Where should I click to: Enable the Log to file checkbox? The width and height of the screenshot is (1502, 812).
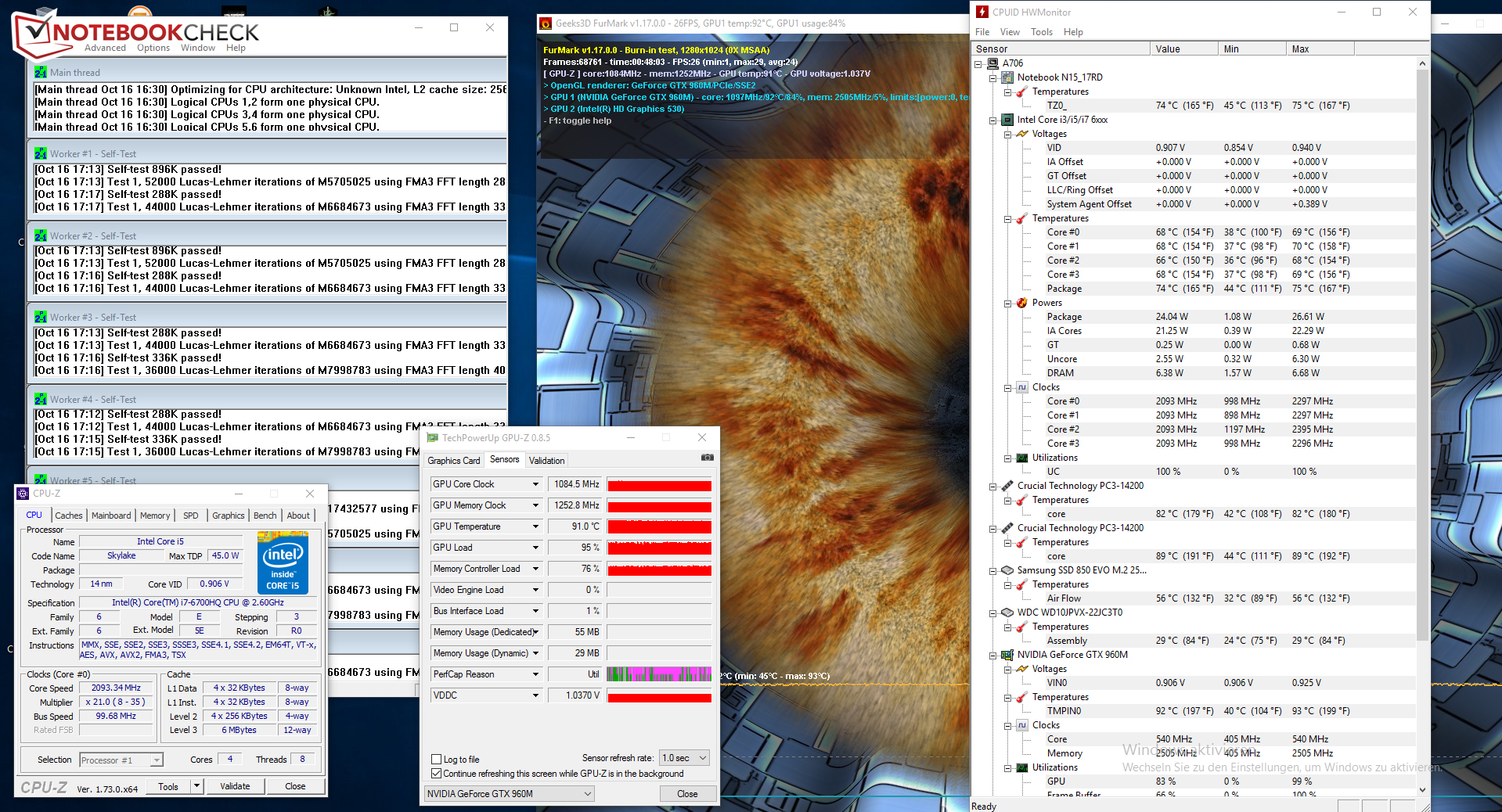(x=437, y=760)
